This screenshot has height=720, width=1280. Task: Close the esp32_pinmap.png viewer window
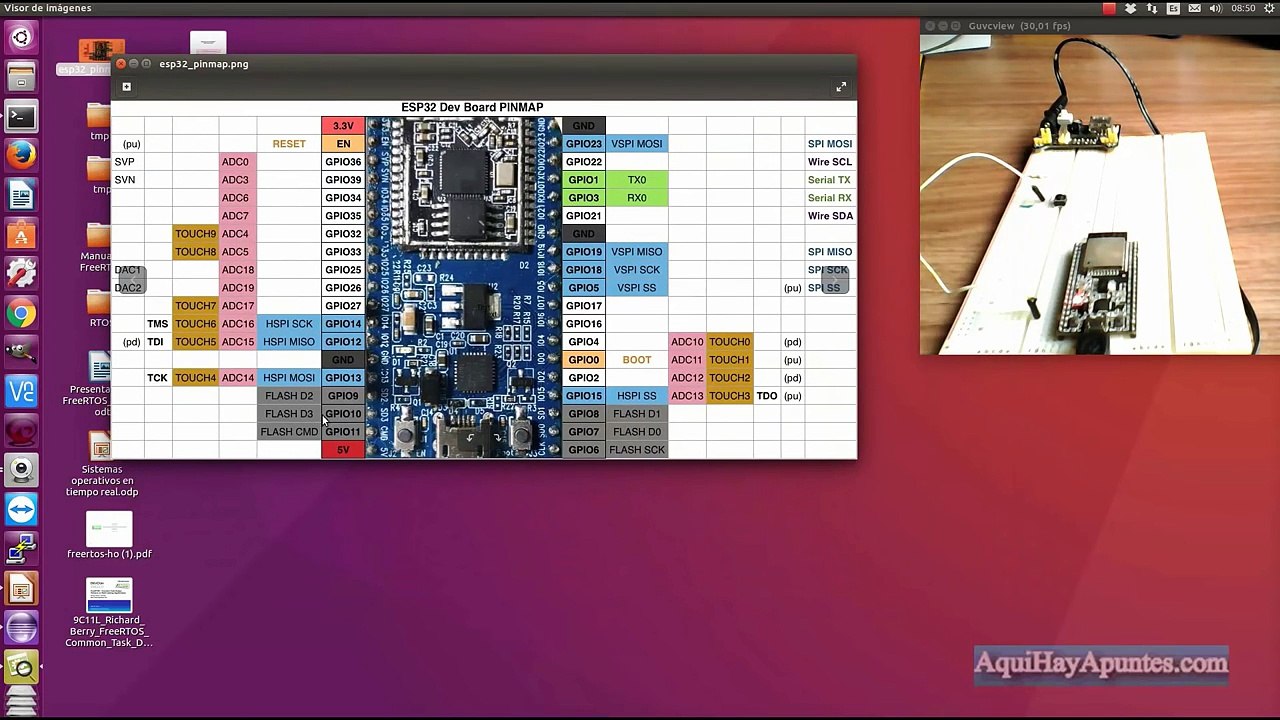pyautogui.click(x=121, y=64)
